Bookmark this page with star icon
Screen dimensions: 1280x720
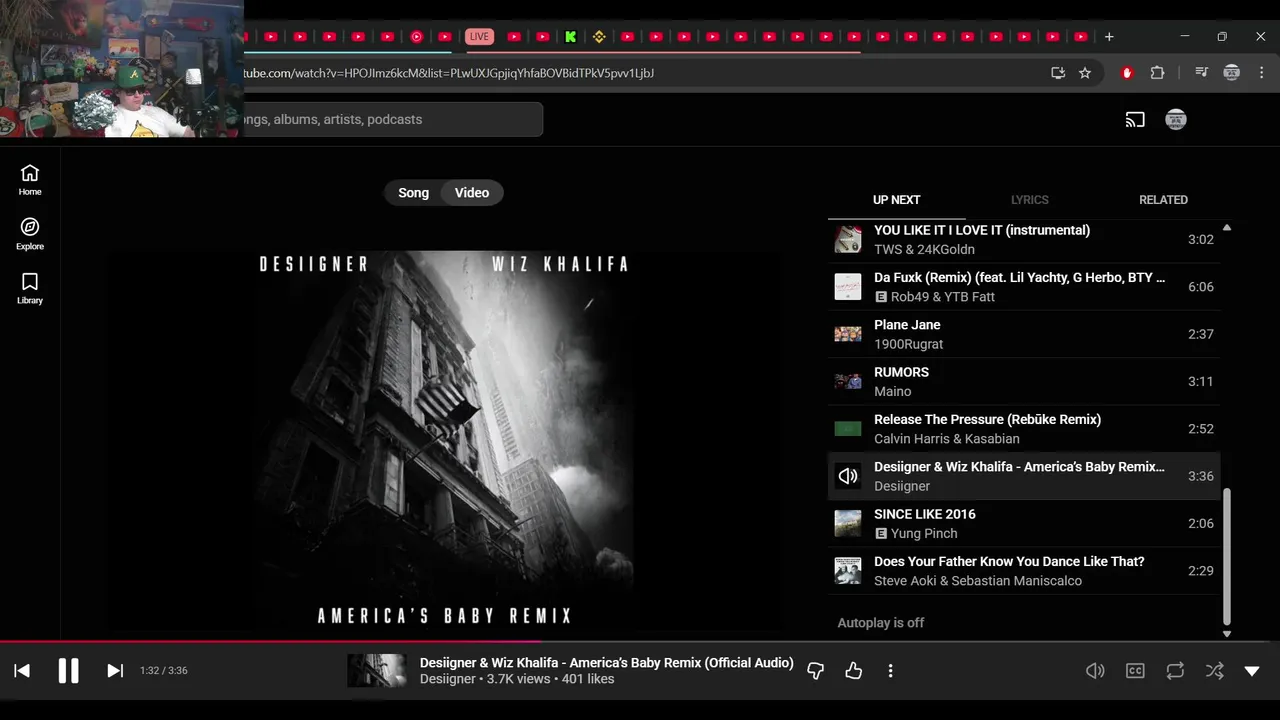pos(1085,73)
